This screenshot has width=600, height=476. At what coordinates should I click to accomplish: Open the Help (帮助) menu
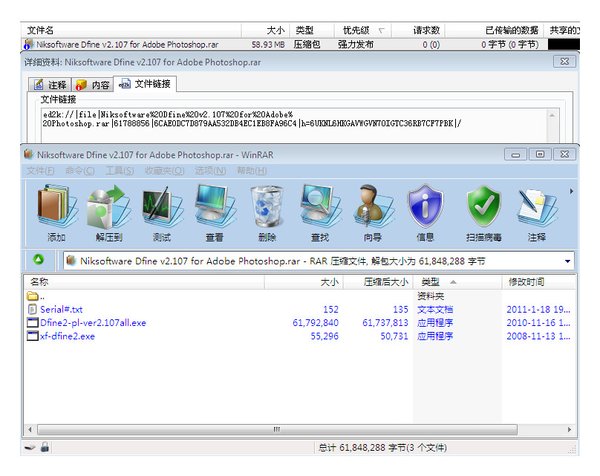pyautogui.click(x=252, y=171)
